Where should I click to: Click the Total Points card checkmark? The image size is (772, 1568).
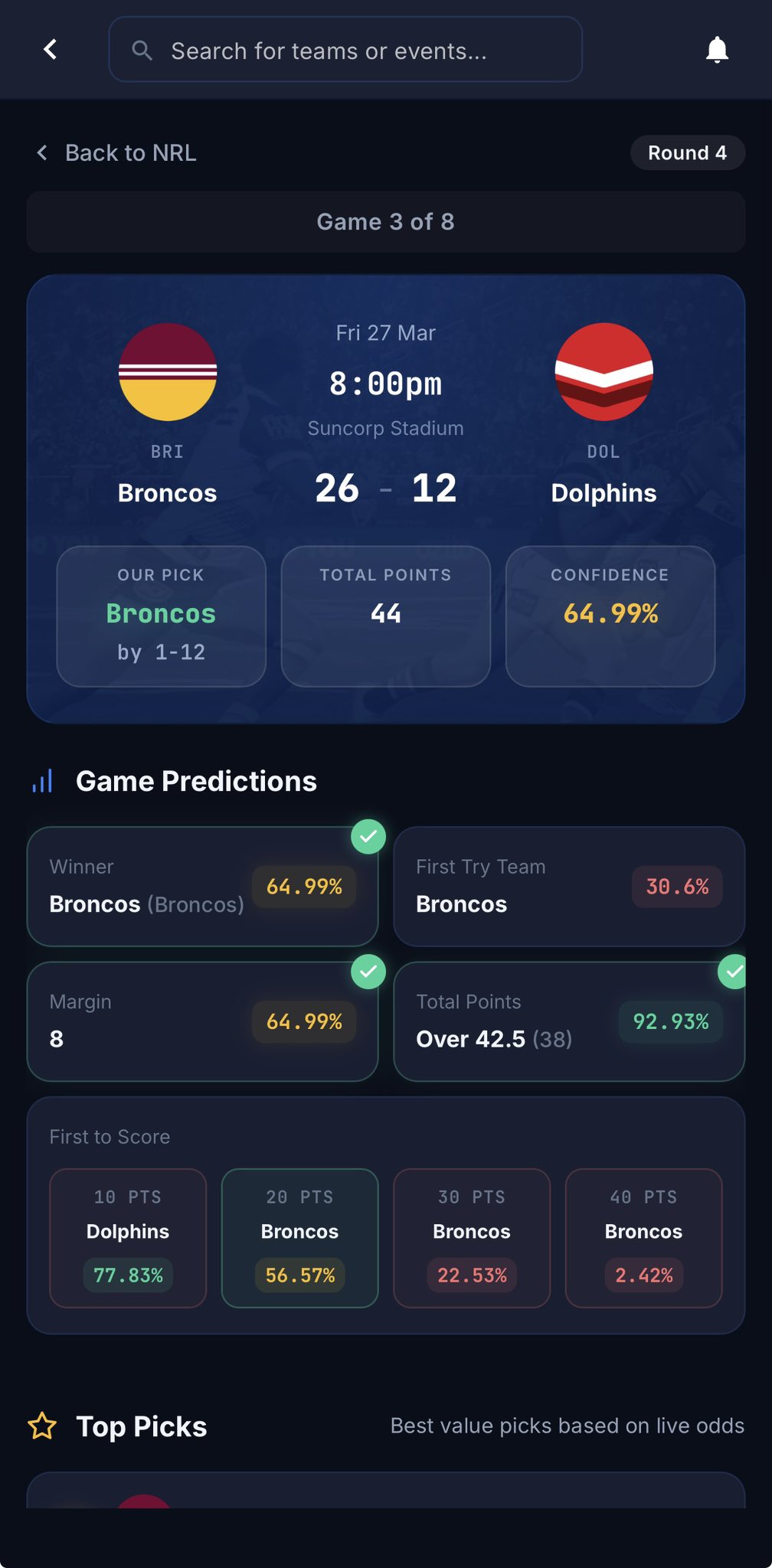[x=734, y=972]
